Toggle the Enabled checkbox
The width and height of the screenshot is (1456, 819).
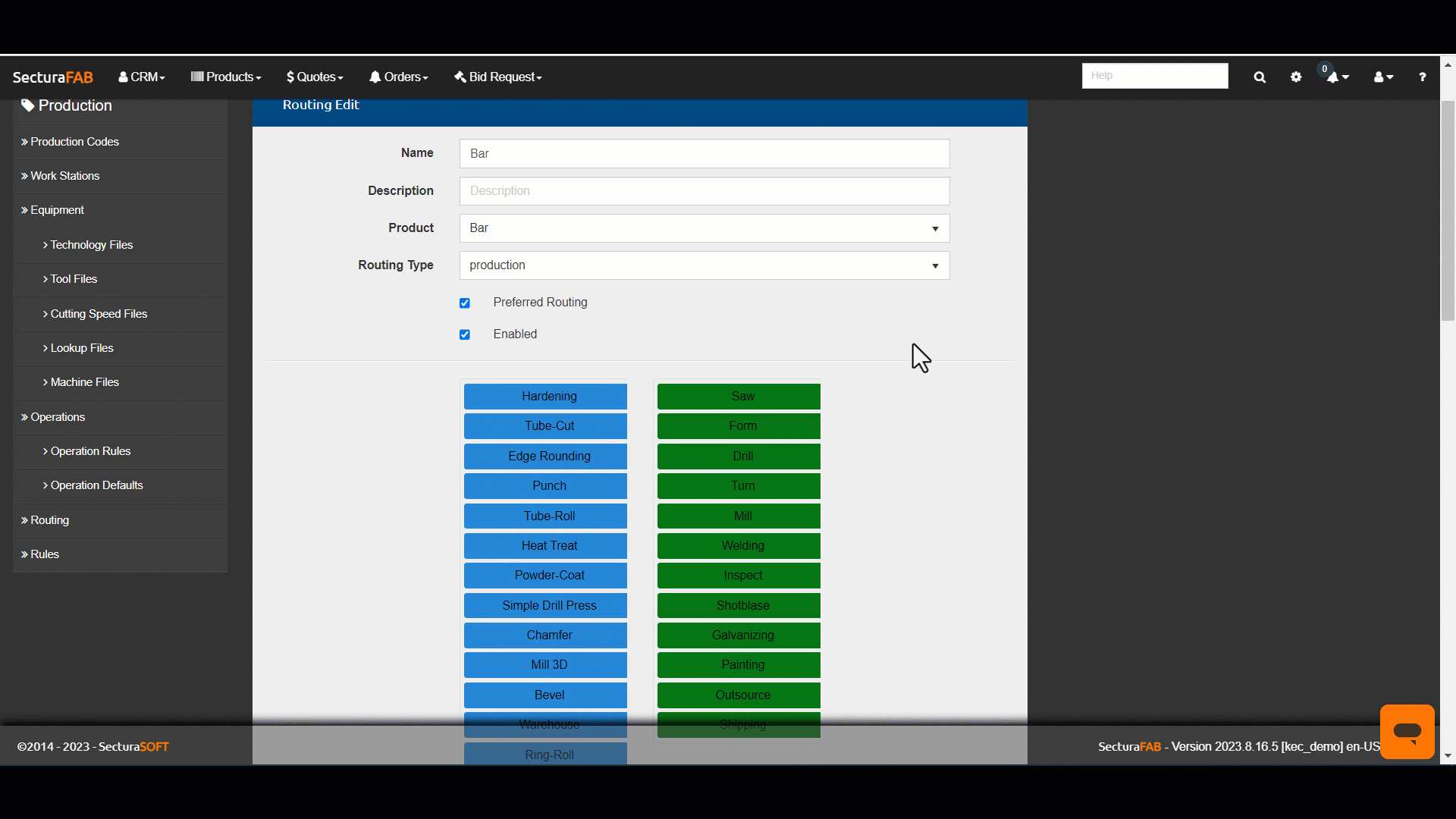coord(465,334)
